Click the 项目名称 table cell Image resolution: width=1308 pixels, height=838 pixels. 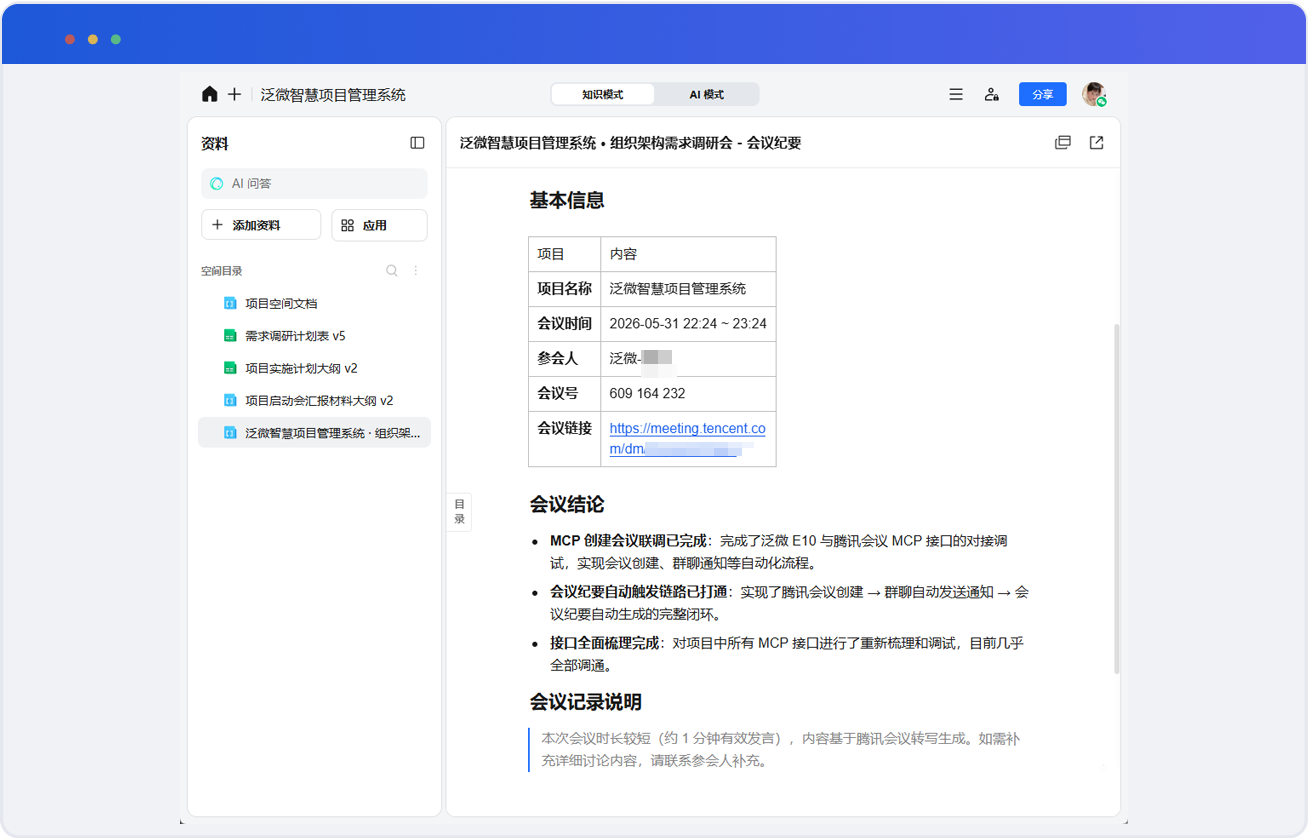[x=564, y=289]
